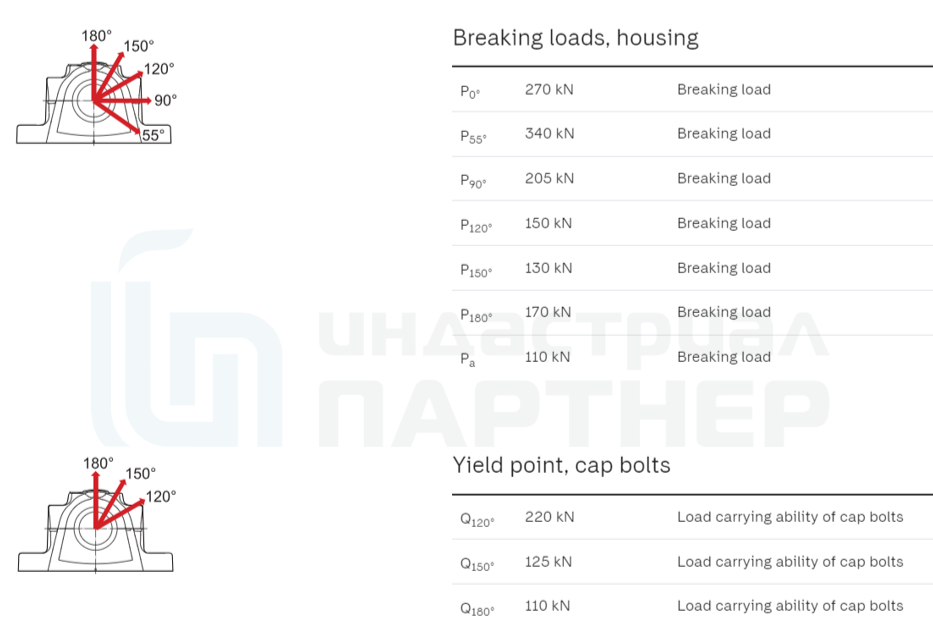Click the 340 kN value for P55°
The height and width of the screenshot is (627, 933).
tap(549, 133)
